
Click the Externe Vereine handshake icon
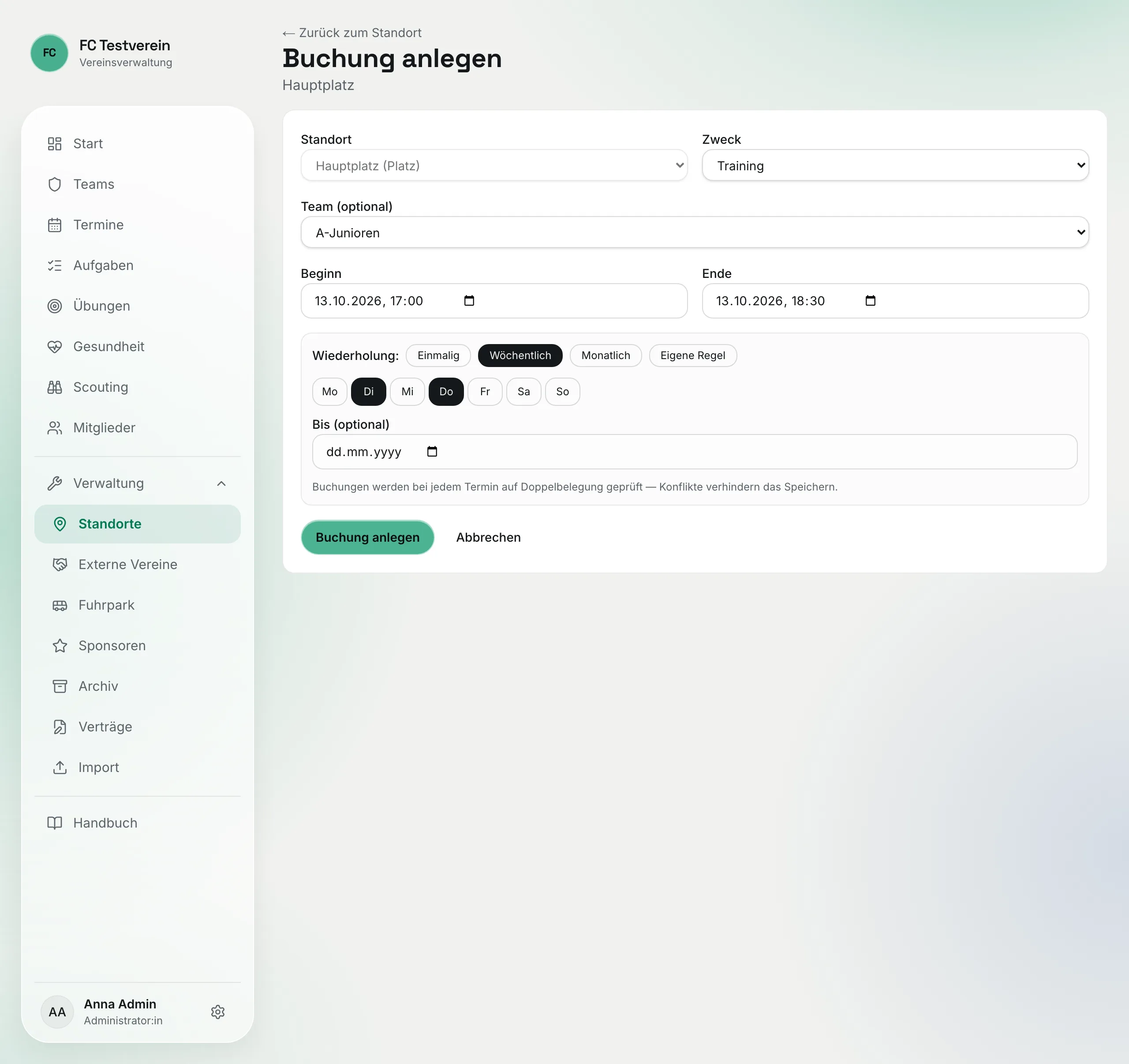click(60, 565)
